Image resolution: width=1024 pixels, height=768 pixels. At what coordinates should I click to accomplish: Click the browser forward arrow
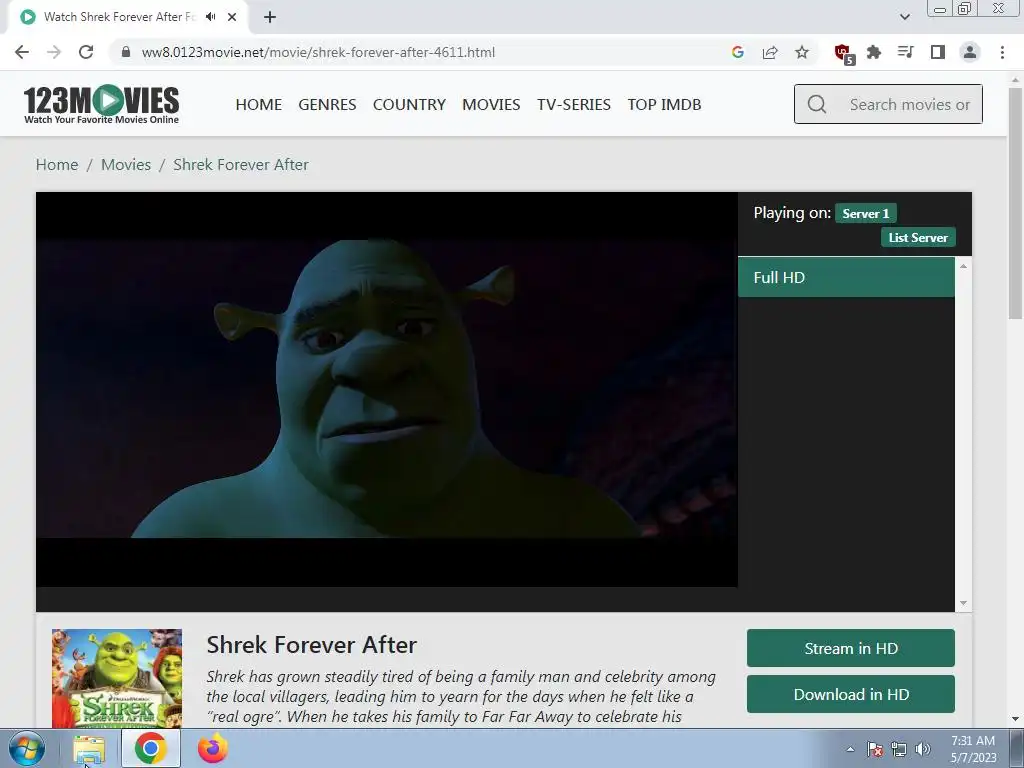point(54,52)
